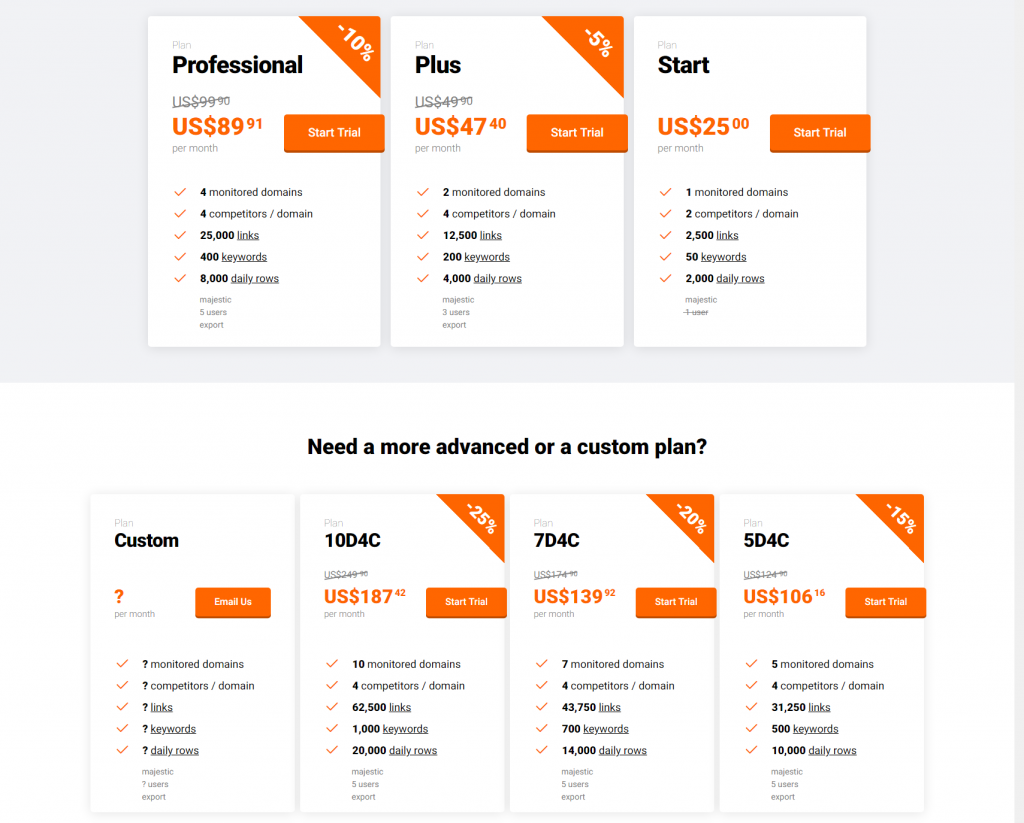Click the -25% discount ribbon on 10D4C
Image resolution: width=1024 pixels, height=823 pixels.
coord(481,518)
